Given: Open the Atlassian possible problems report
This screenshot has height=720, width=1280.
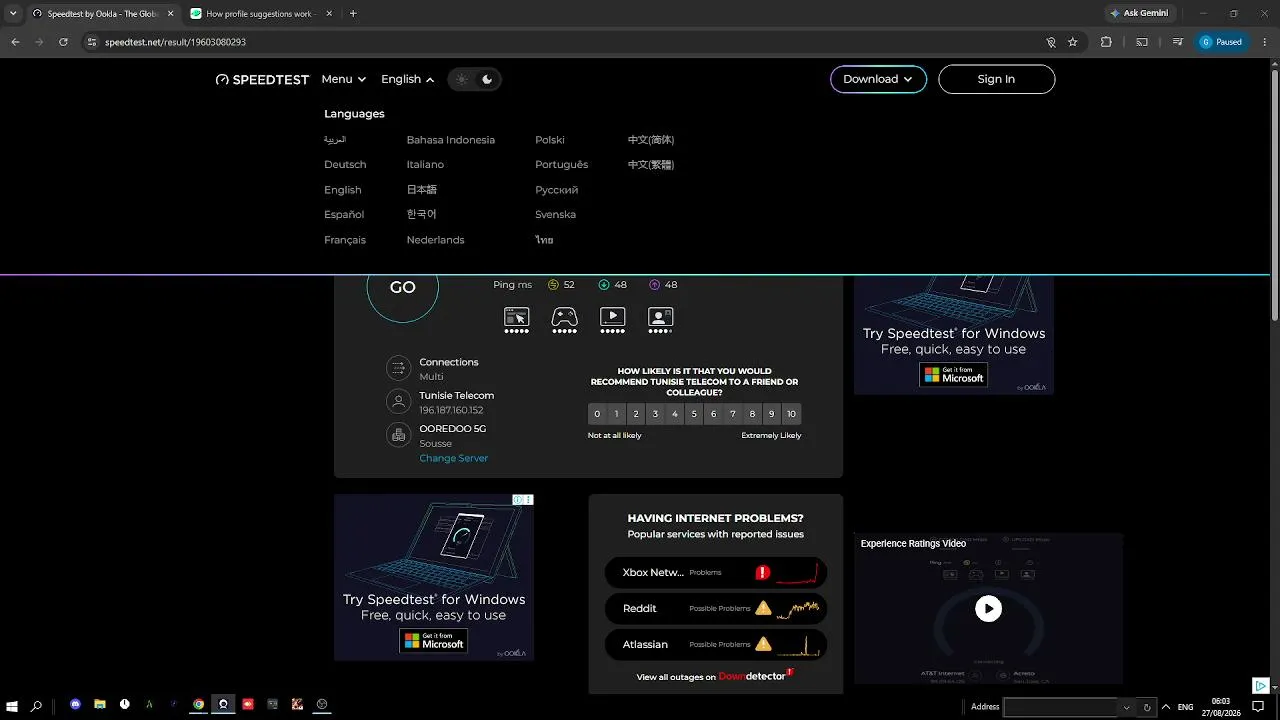Looking at the screenshot, I should tap(716, 644).
